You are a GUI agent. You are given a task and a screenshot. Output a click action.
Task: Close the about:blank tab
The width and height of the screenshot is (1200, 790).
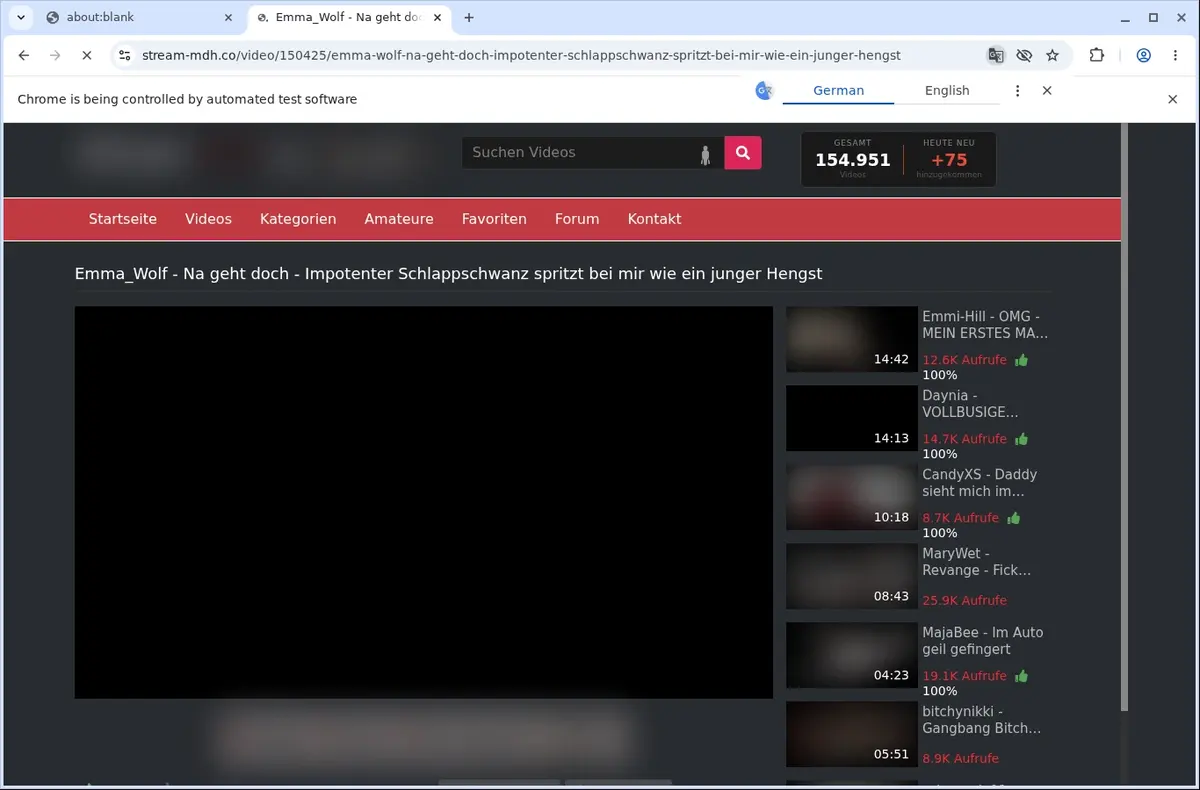click(x=228, y=17)
